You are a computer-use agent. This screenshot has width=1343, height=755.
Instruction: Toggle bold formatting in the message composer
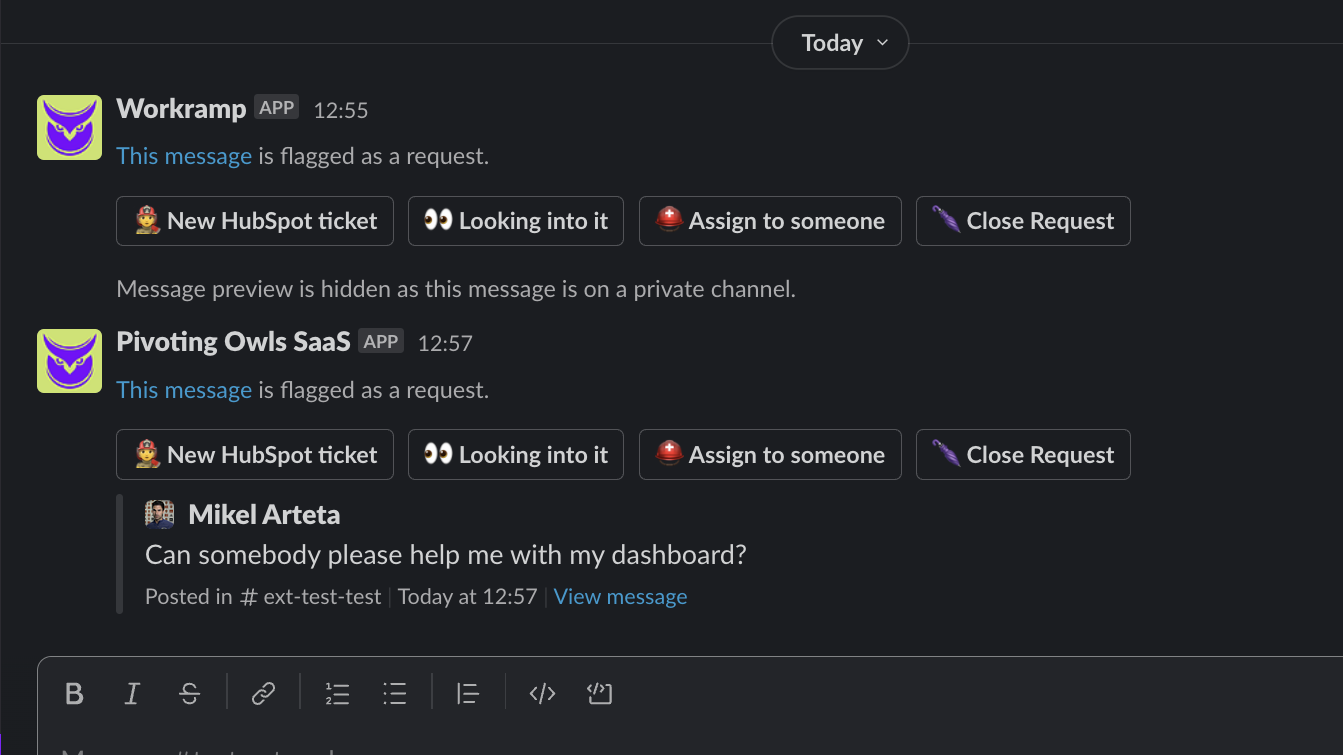[x=74, y=693]
